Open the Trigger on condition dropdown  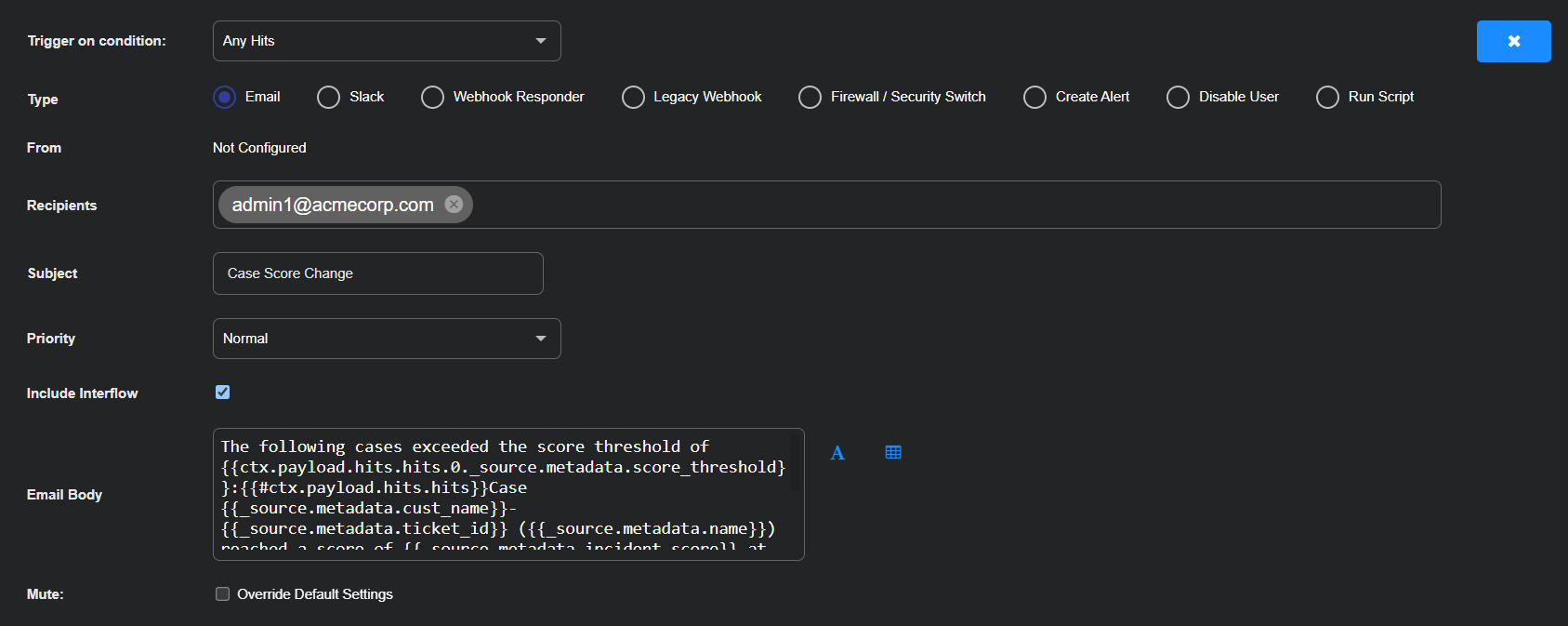pos(387,41)
